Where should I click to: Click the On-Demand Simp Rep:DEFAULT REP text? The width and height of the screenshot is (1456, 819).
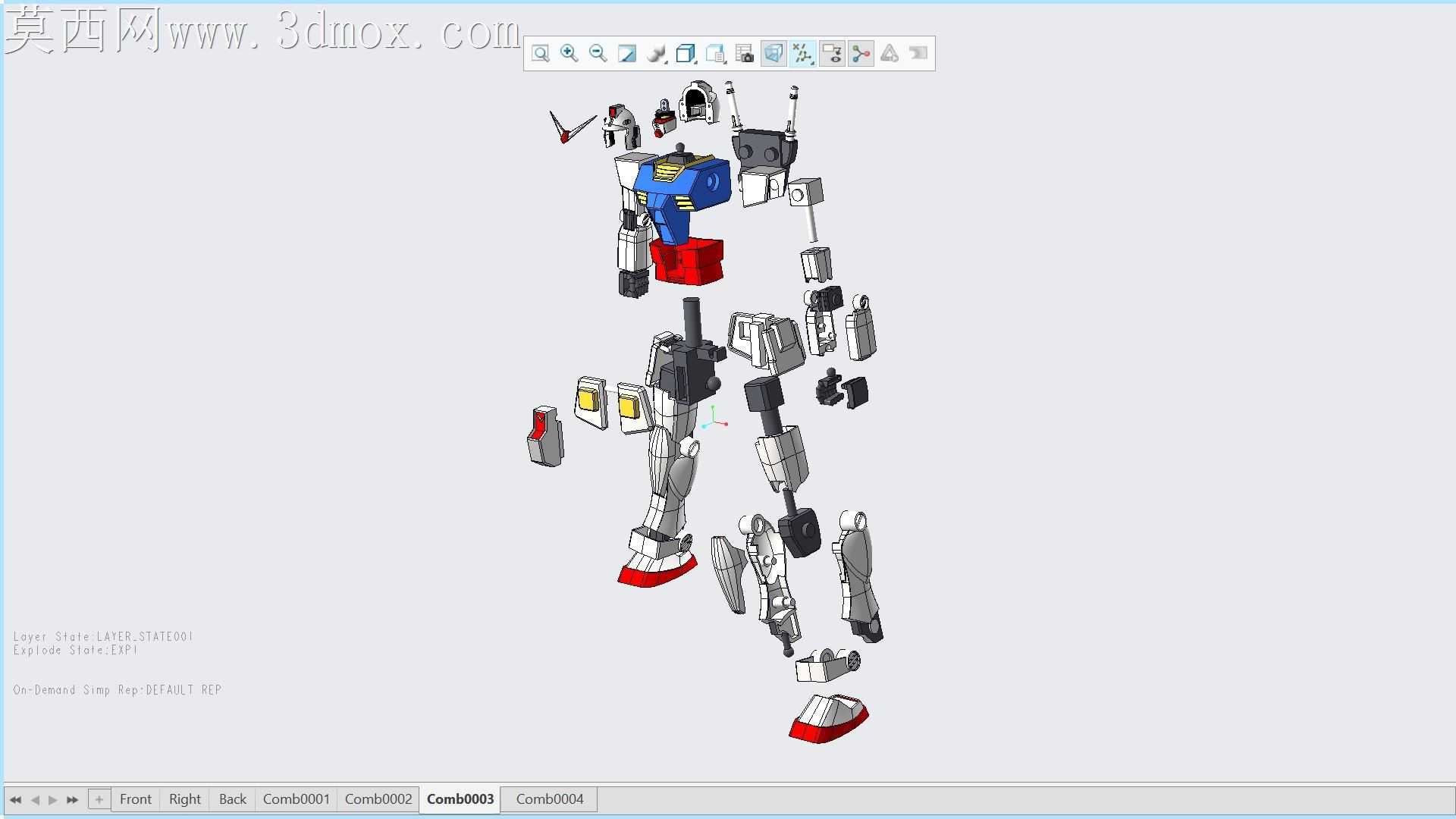tap(118, 690)
